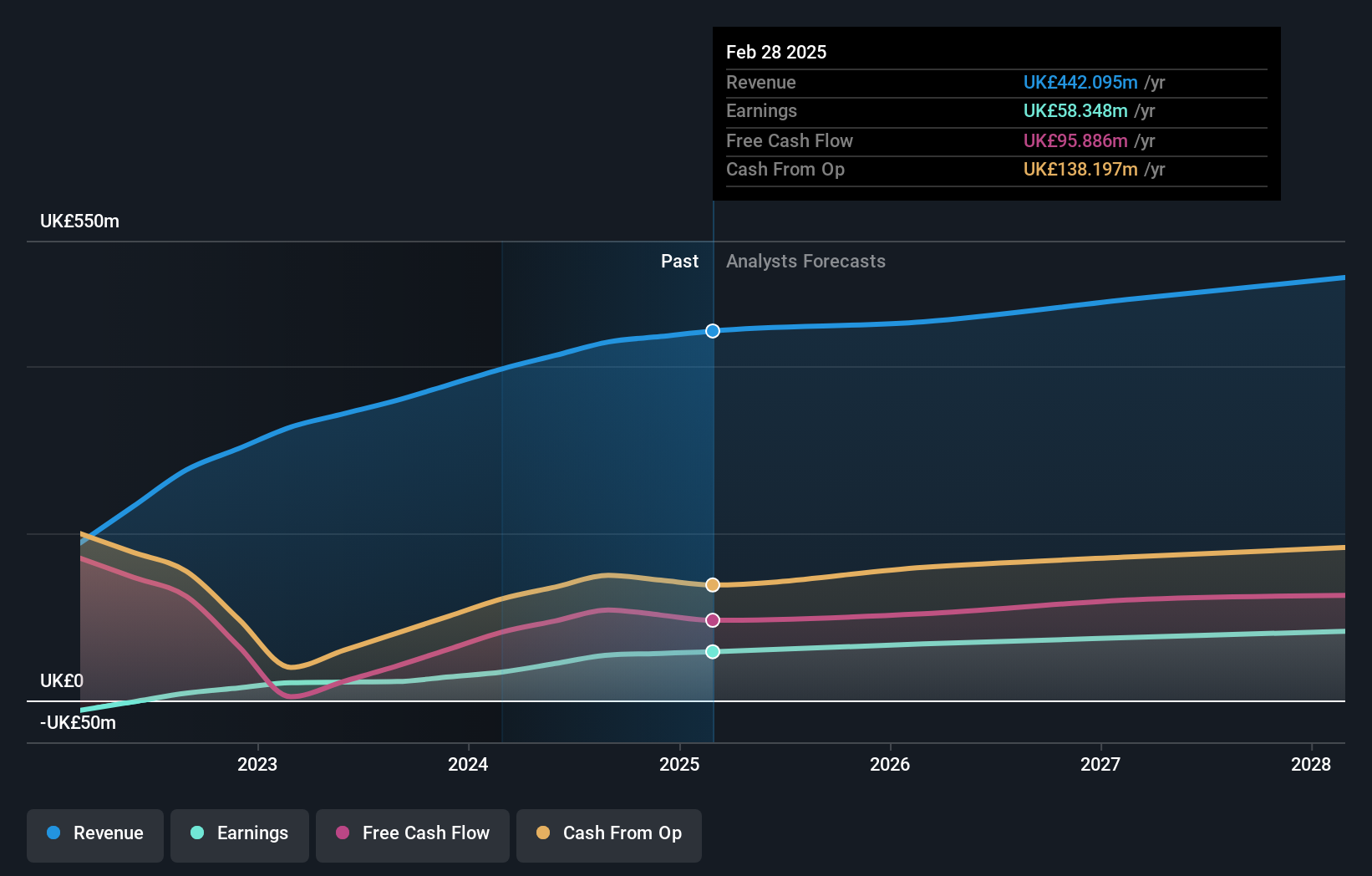
Task: Click the Past section label
Action: click(x=679, y=262)
